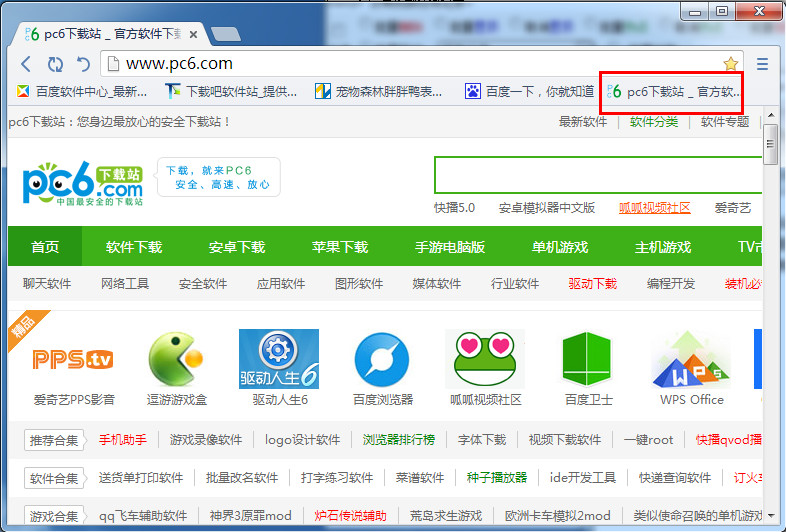Open the 软件下载 navigation tab
This screenshot has width=786, height=532.
click(x=134, y=247)
